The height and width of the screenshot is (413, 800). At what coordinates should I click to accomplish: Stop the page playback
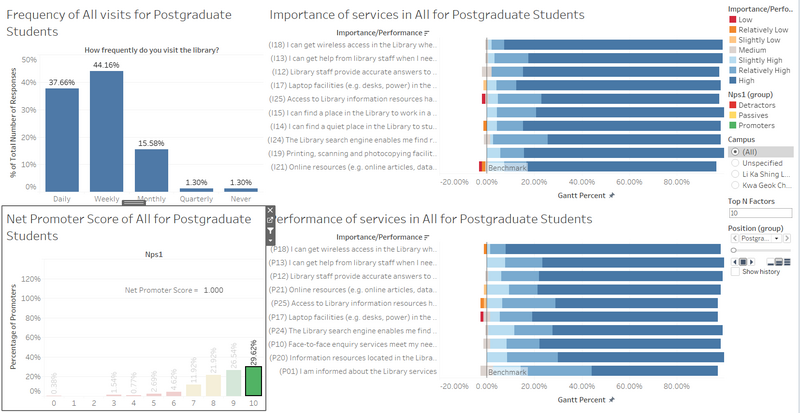coord(743,262)
